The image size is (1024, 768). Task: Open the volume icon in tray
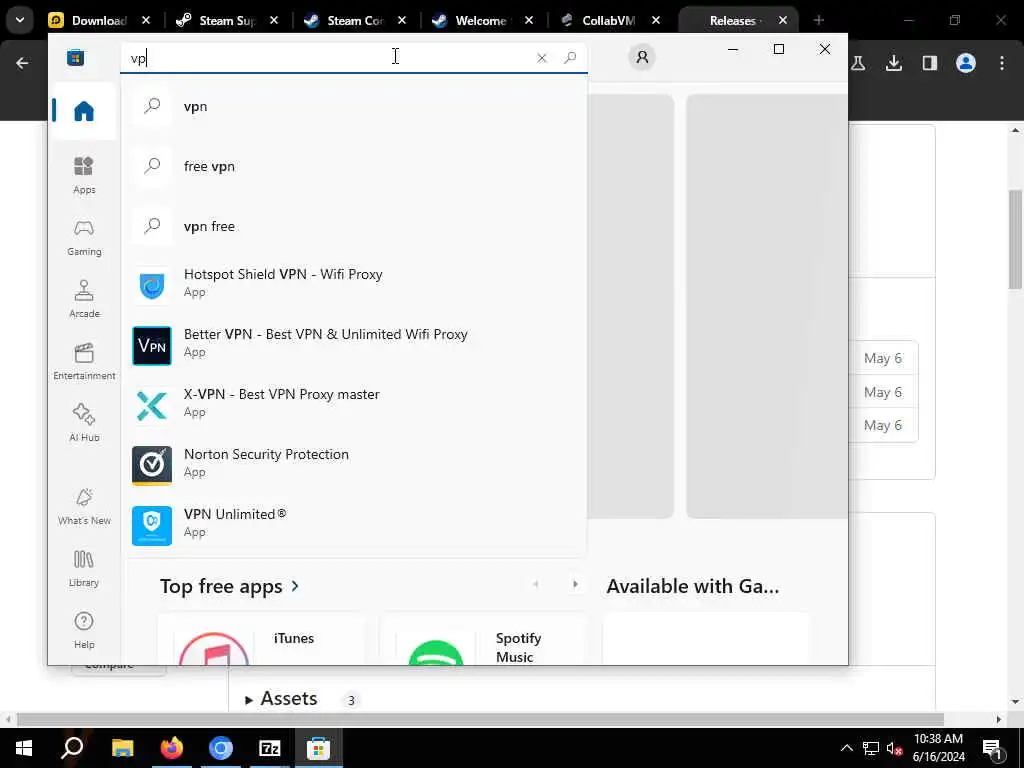pos(894,748)
